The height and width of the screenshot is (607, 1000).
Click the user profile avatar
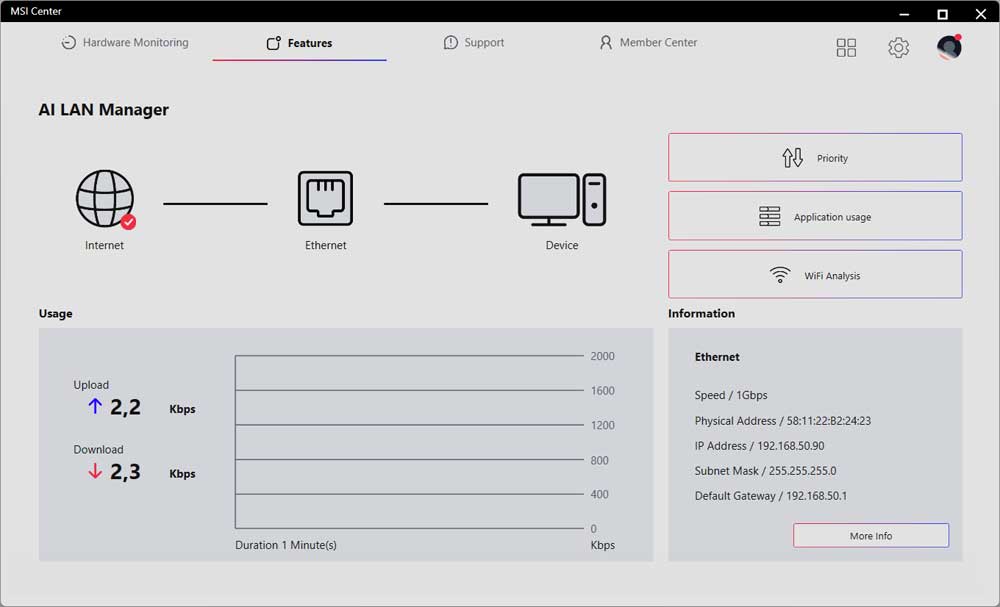click(948, 47)
